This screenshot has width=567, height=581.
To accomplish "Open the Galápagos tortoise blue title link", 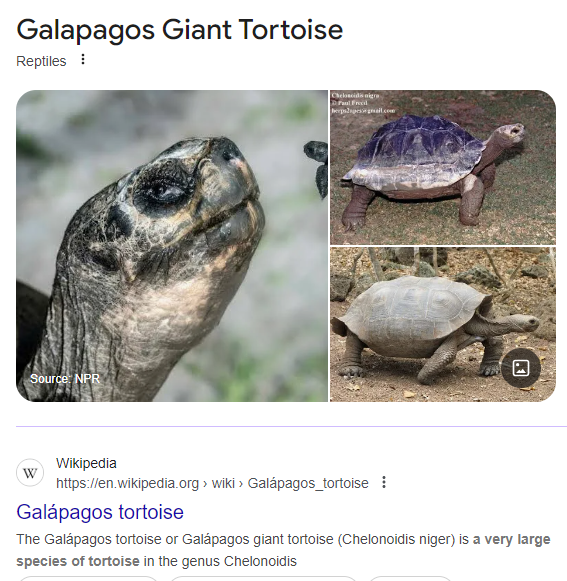I will (x=100, y=512).
